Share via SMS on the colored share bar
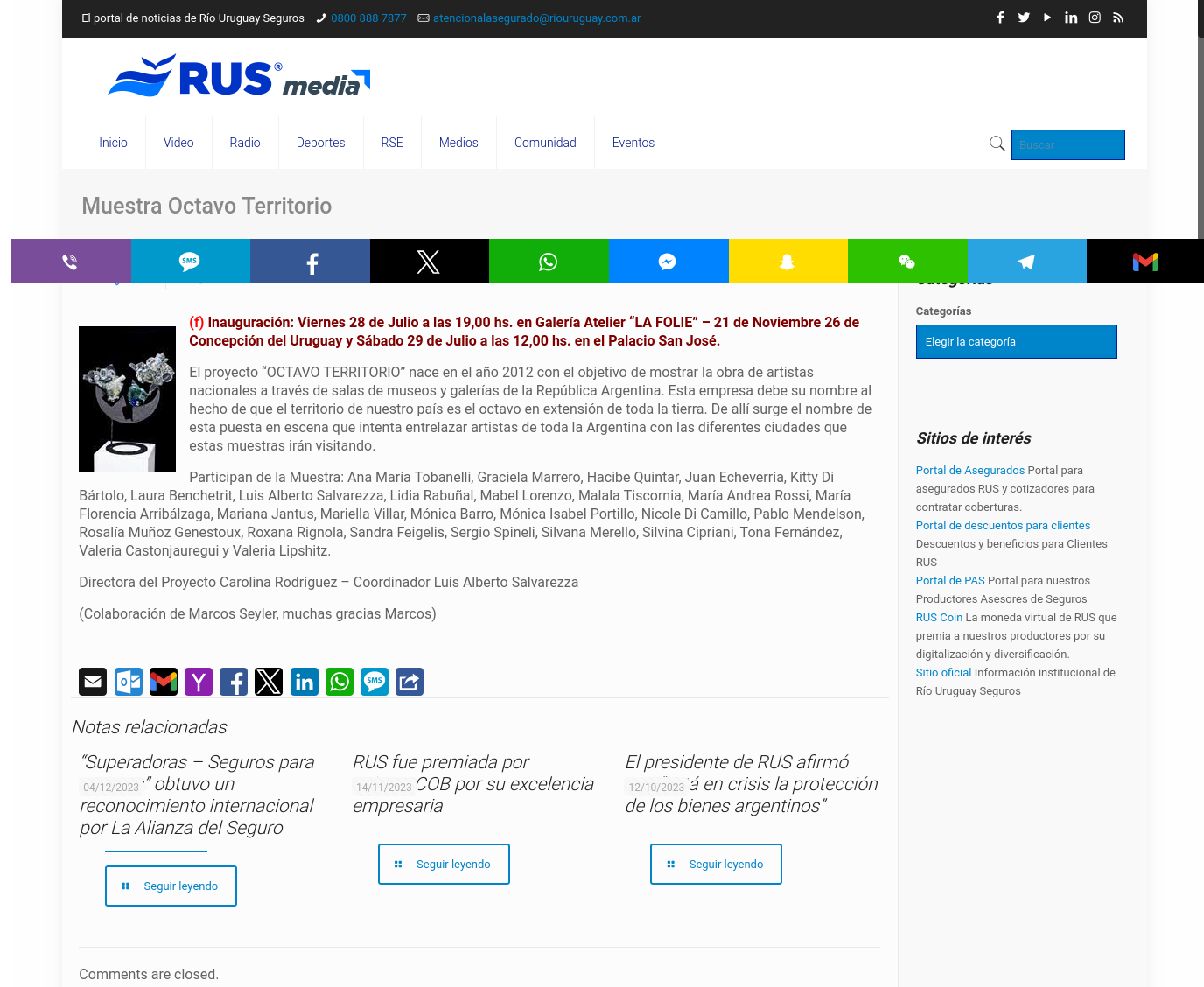This screenshot has width=1204, height=987. click(190, 261)
